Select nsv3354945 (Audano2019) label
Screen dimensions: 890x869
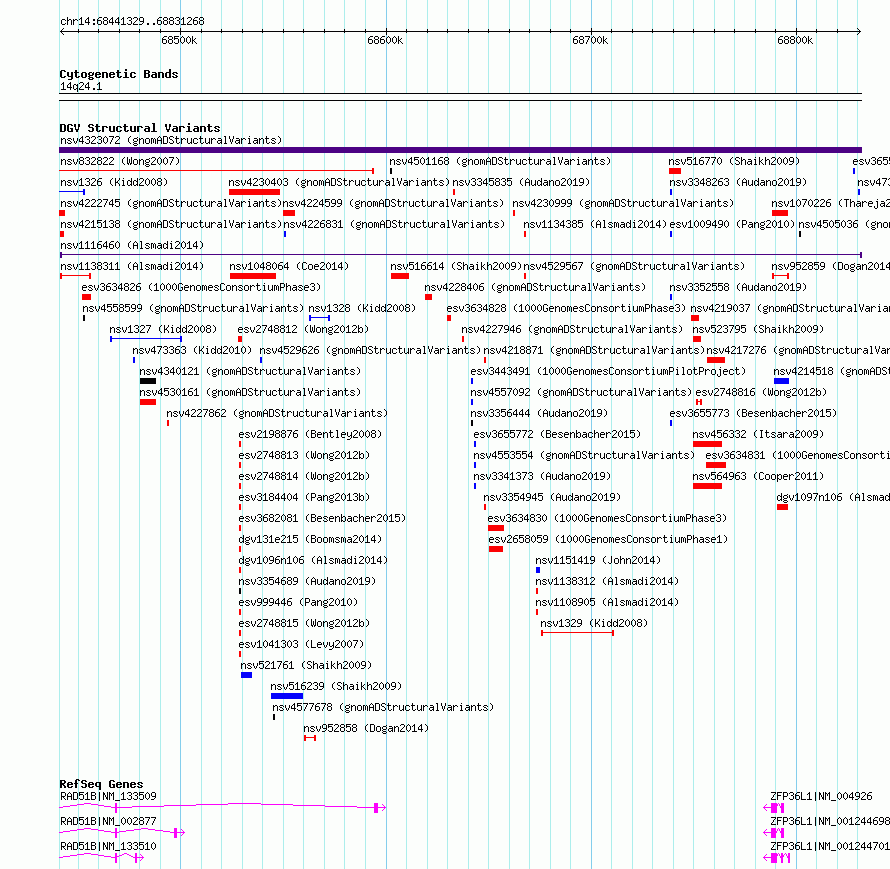552,497
